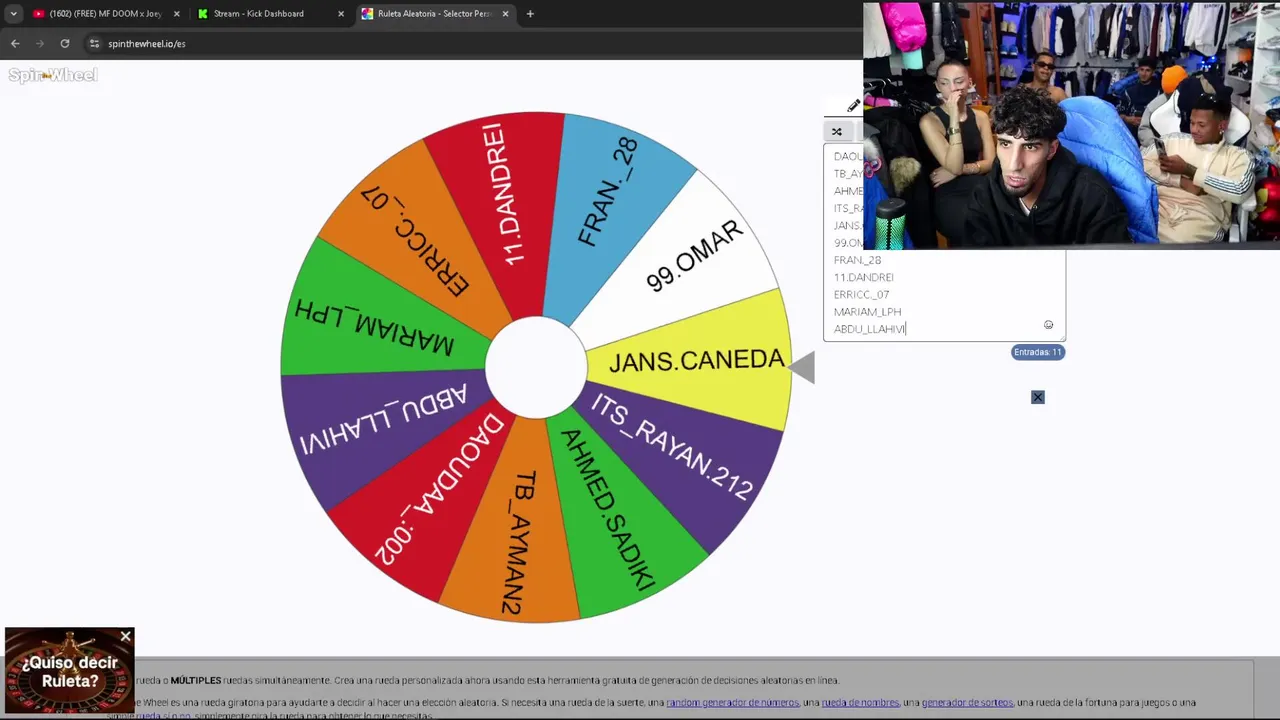The image size is (1280, 720).
Task: Click the gray wheel pointer arrow
Action: [802, 367]
